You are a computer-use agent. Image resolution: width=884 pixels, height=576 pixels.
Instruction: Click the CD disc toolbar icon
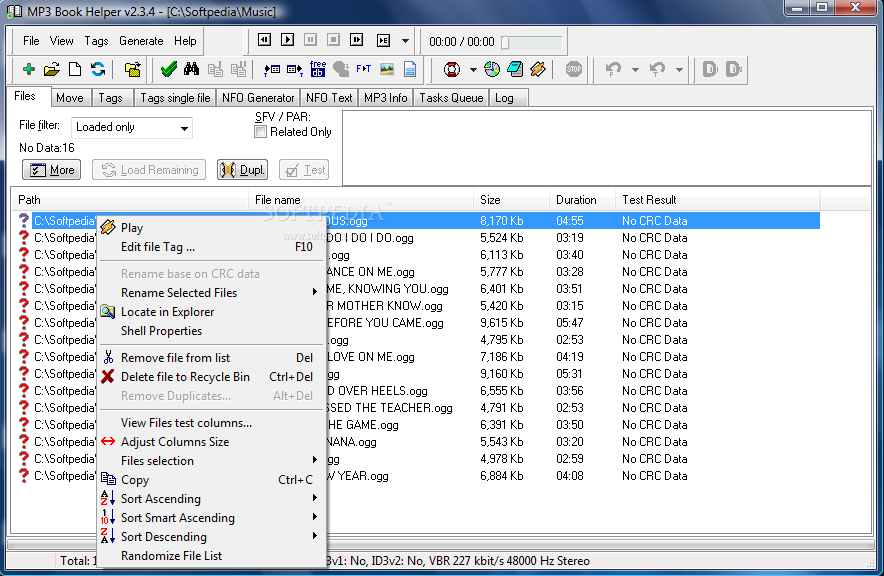[492, 69]
